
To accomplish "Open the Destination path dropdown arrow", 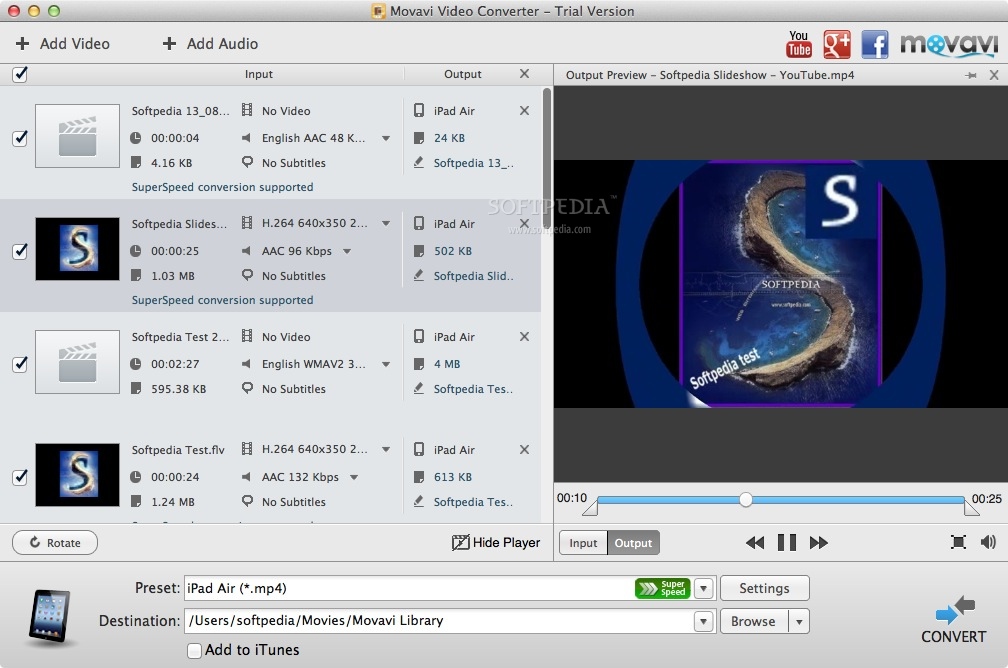I will [704, 621].
